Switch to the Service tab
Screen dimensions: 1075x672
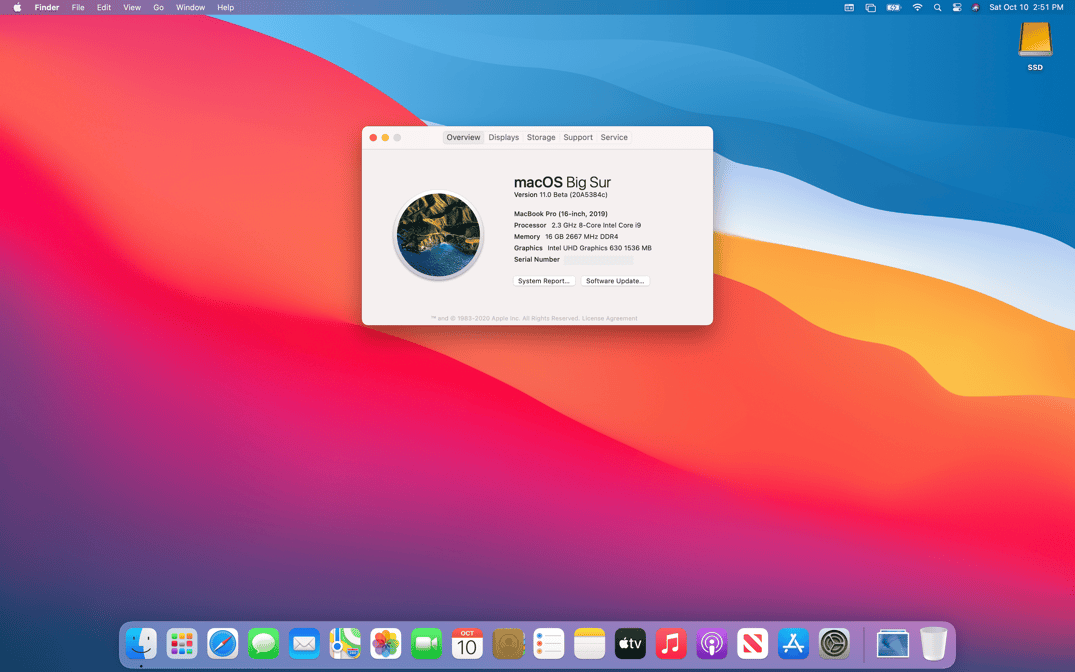614,137
